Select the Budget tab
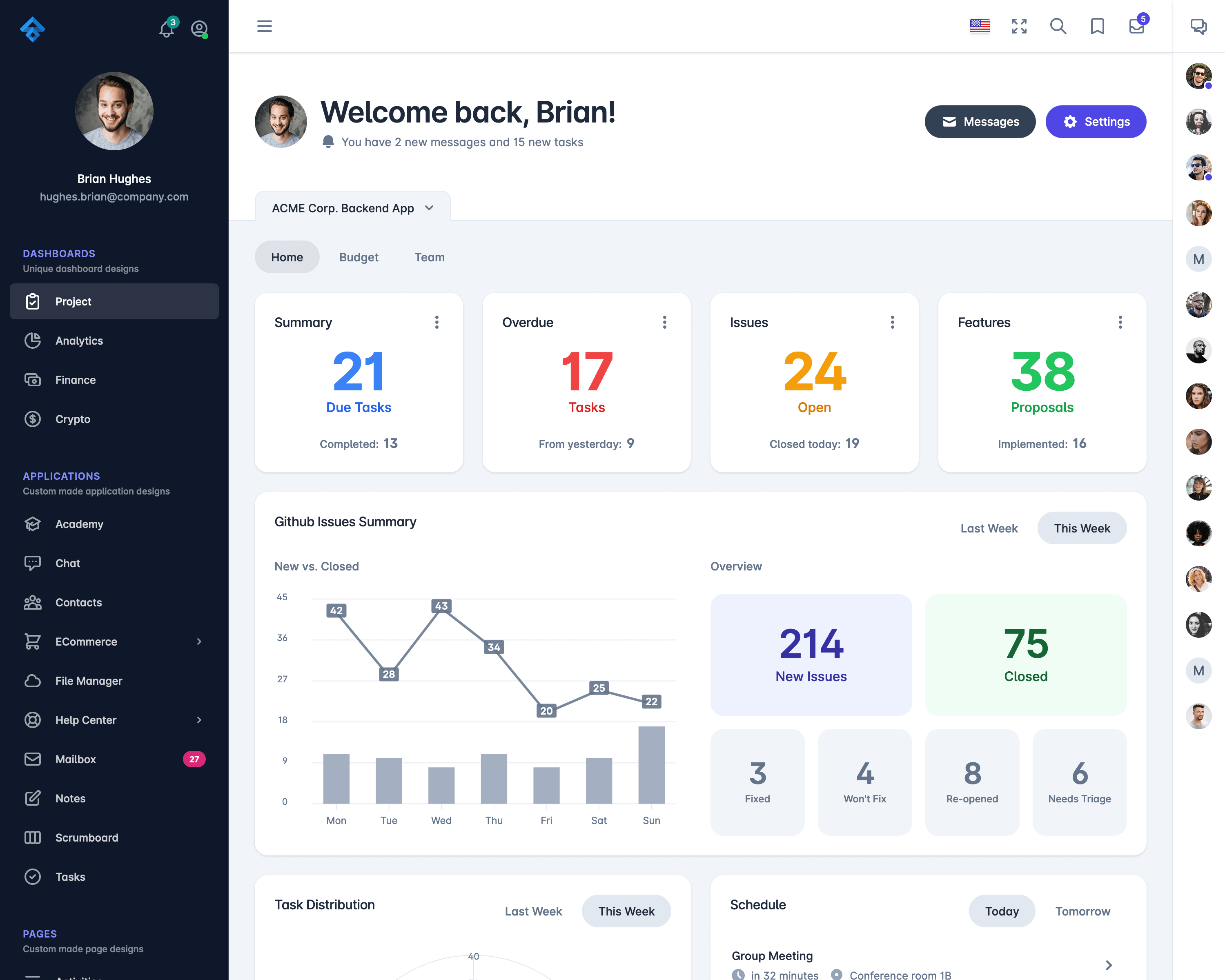The width and height of the screenshot is (1225, 980). [x=358, y=257]
